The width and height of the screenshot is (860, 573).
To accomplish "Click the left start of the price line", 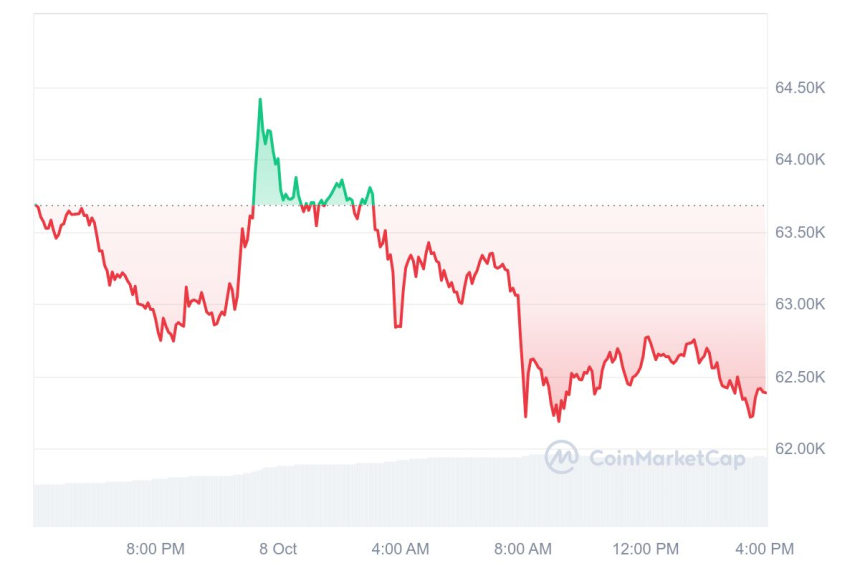I will tap(36, 205).
